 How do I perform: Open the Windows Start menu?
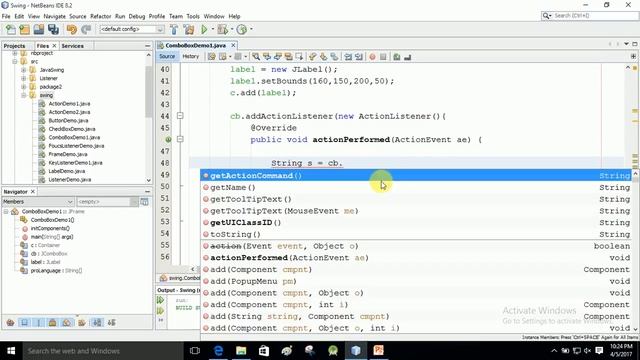coord(11,351)
